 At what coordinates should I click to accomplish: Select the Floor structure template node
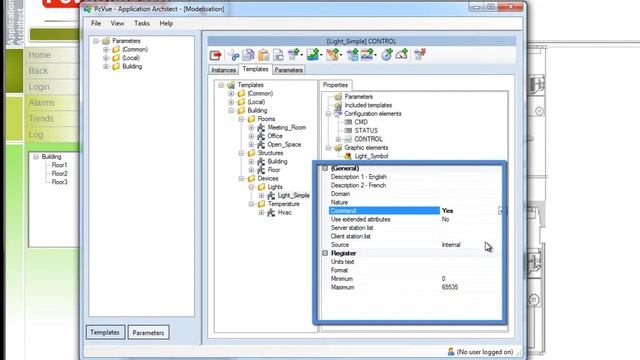[x=274, y=170]
